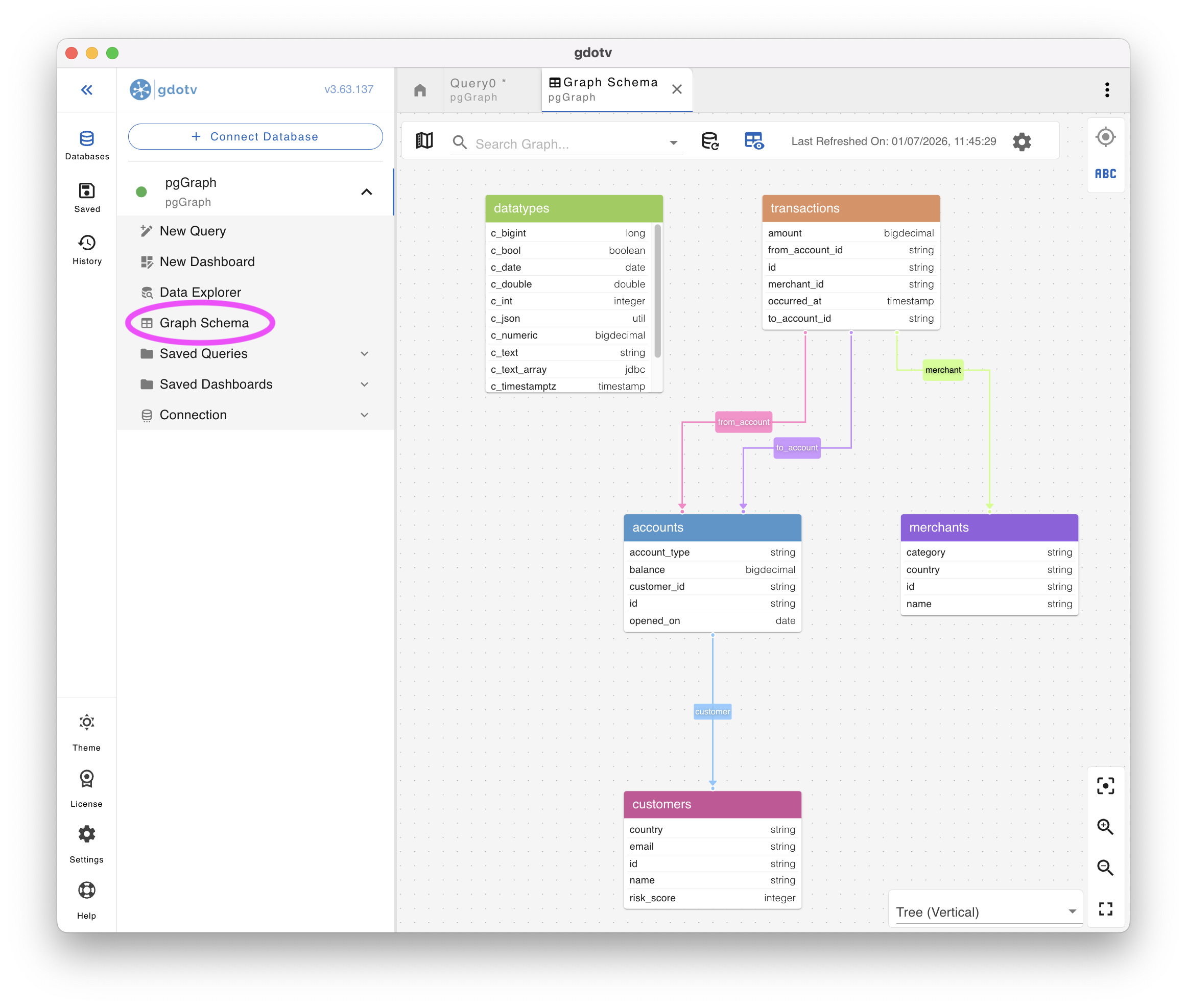Open the Search Graph dropdown arrow
Screen dimensions: 1187x1008
tap(673, 143)
